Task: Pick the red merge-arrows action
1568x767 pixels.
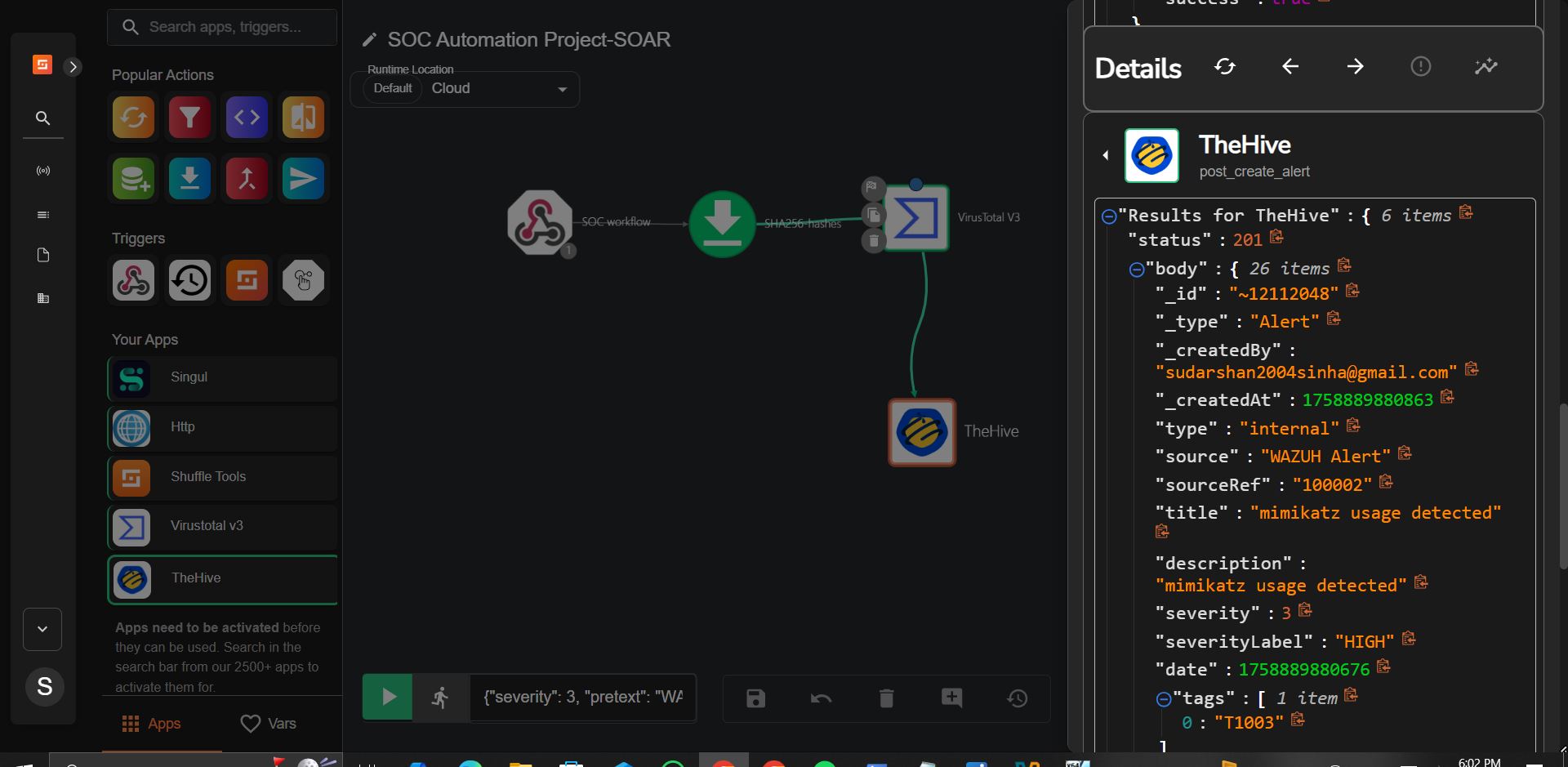Action: tap(247, 178)
